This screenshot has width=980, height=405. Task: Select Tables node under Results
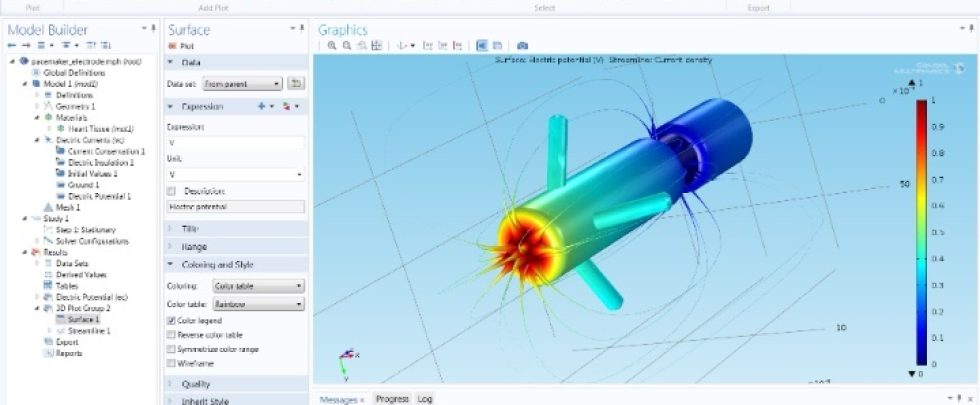tap(67, 286)
